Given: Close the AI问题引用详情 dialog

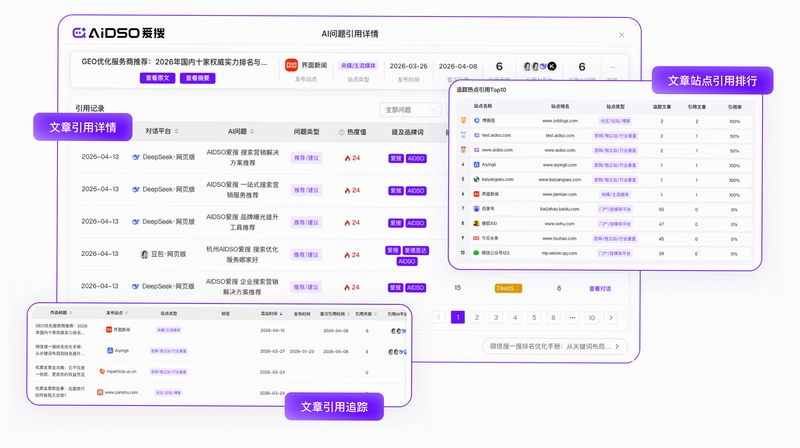Looking at the screenshot, I should click(621, 35).
